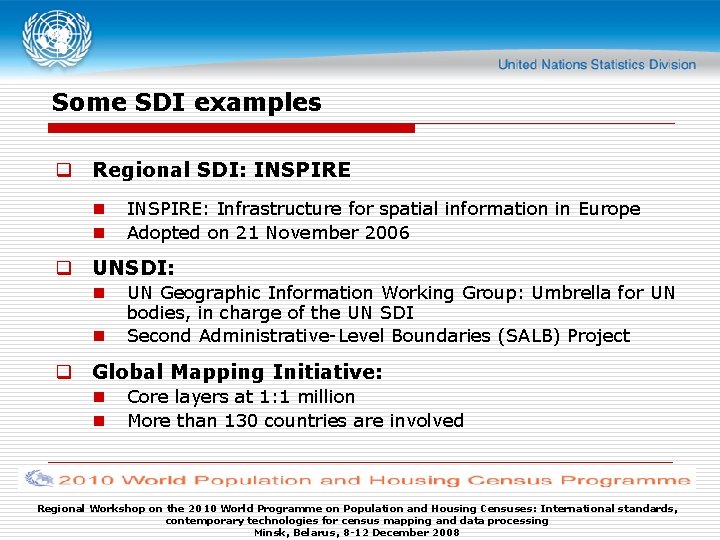Click the hollow square bullet beside 'Regional SDI: INSPIRE'
The image size is (720, 540).
pos(64,170)
